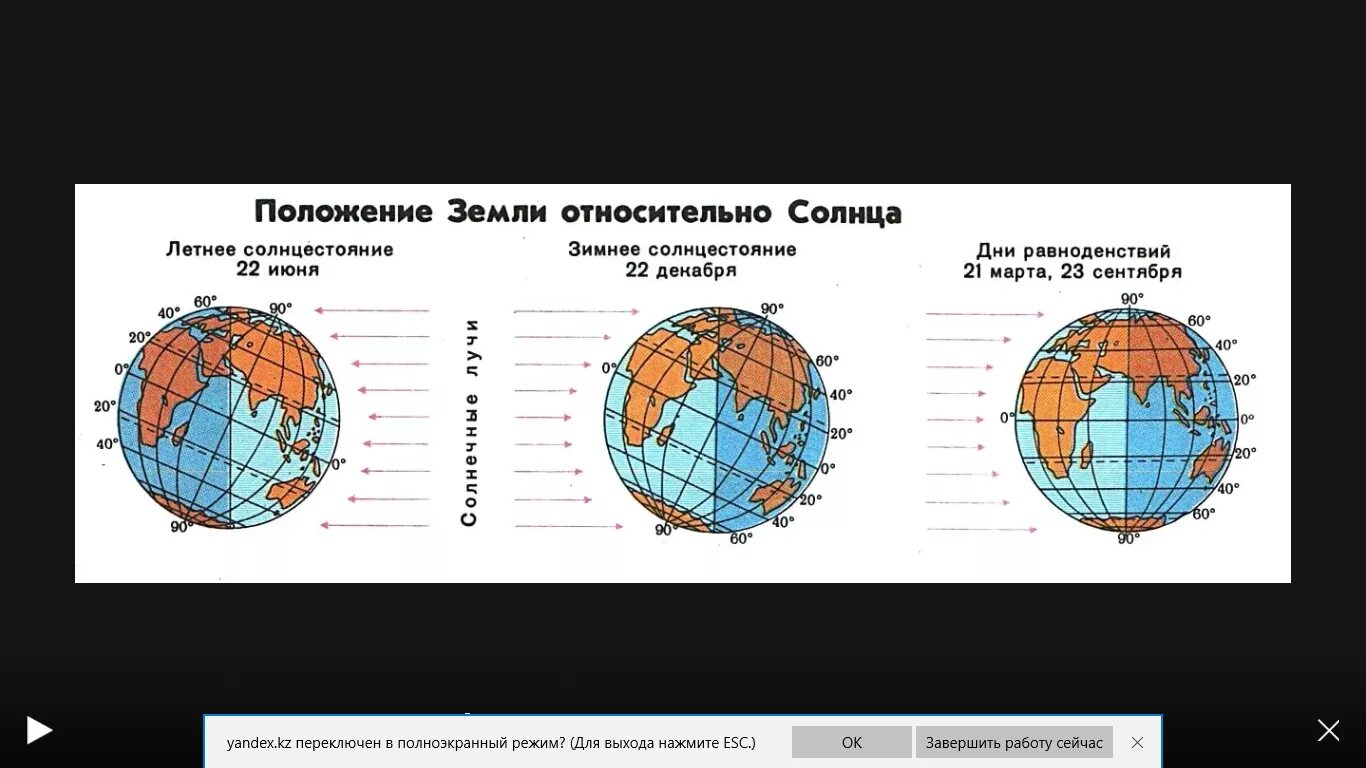Click the 'Зимнее солнцестояние' heading

(682, 249)
